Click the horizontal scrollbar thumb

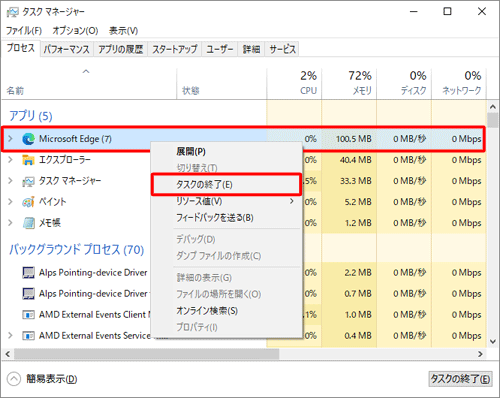click(146, 354)
